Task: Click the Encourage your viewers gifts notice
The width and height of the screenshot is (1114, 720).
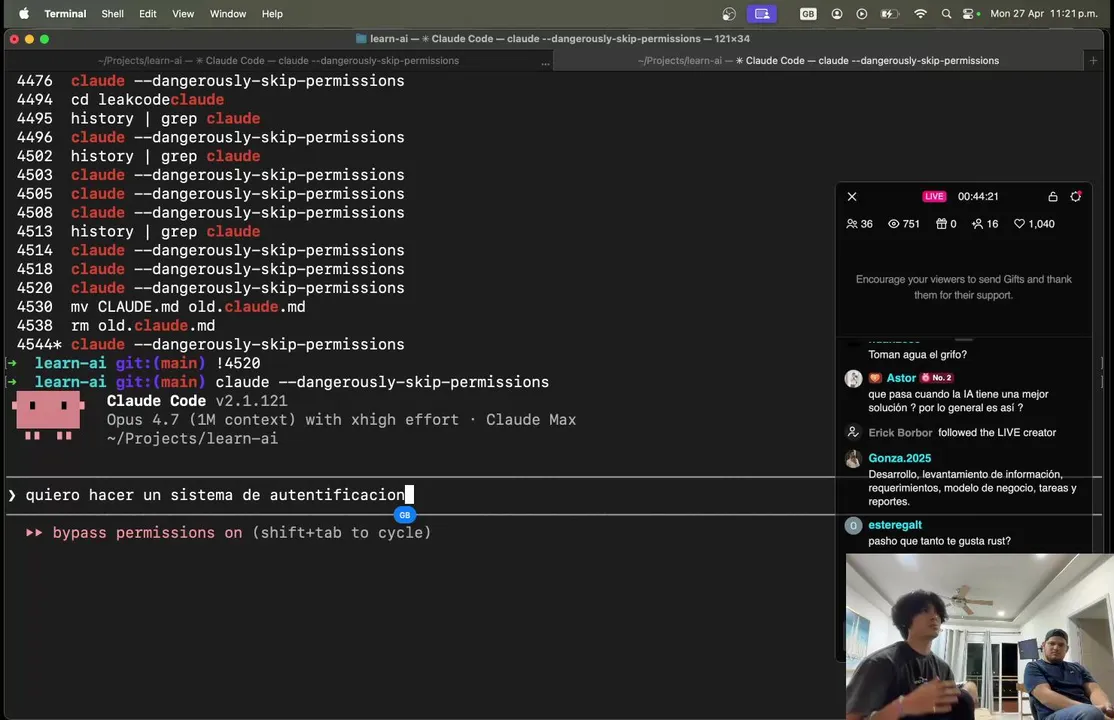Action: [x=963, y=287]
